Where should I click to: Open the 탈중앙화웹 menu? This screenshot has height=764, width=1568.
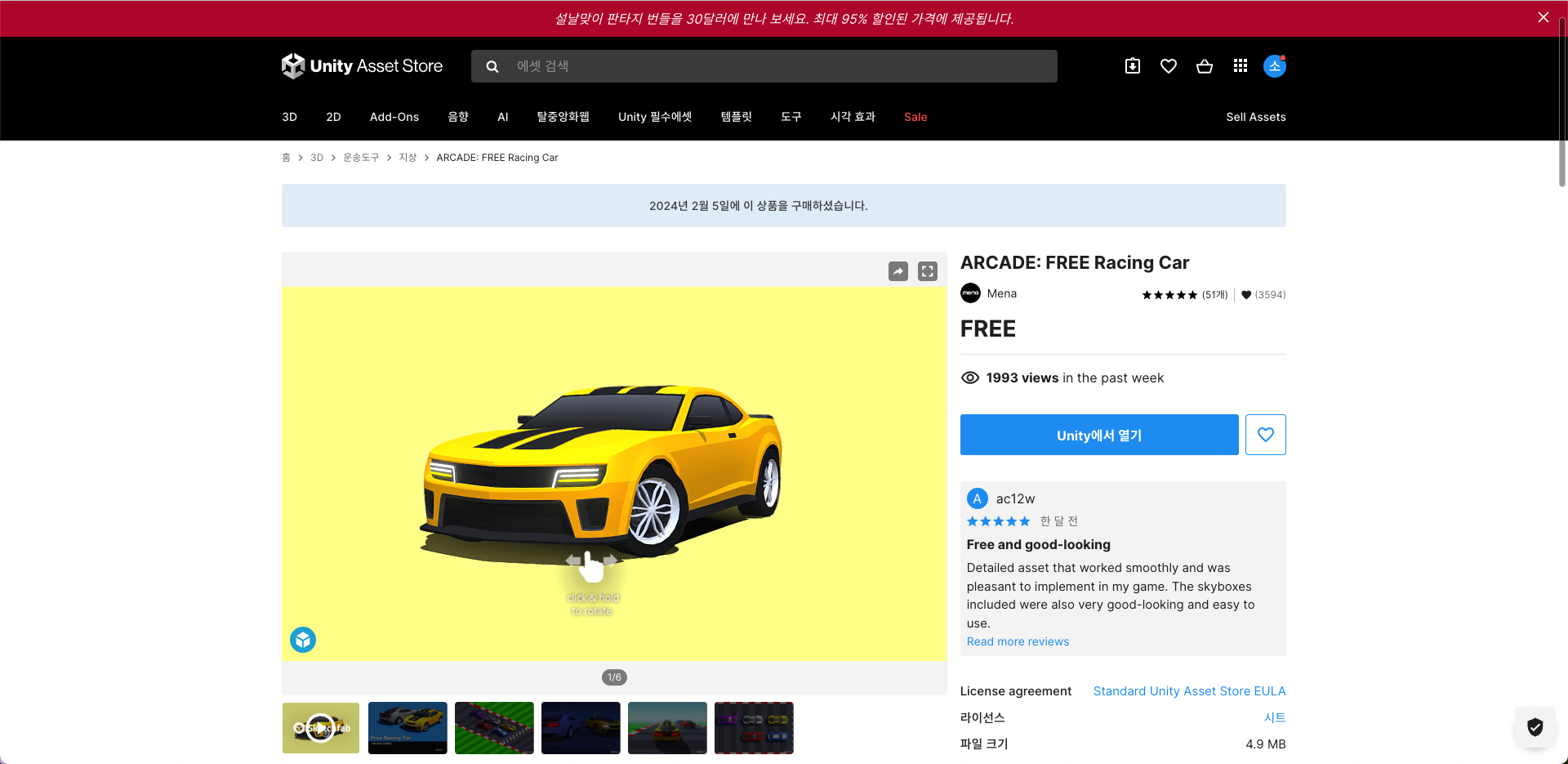pyautogui.click(x=563, y=117)
